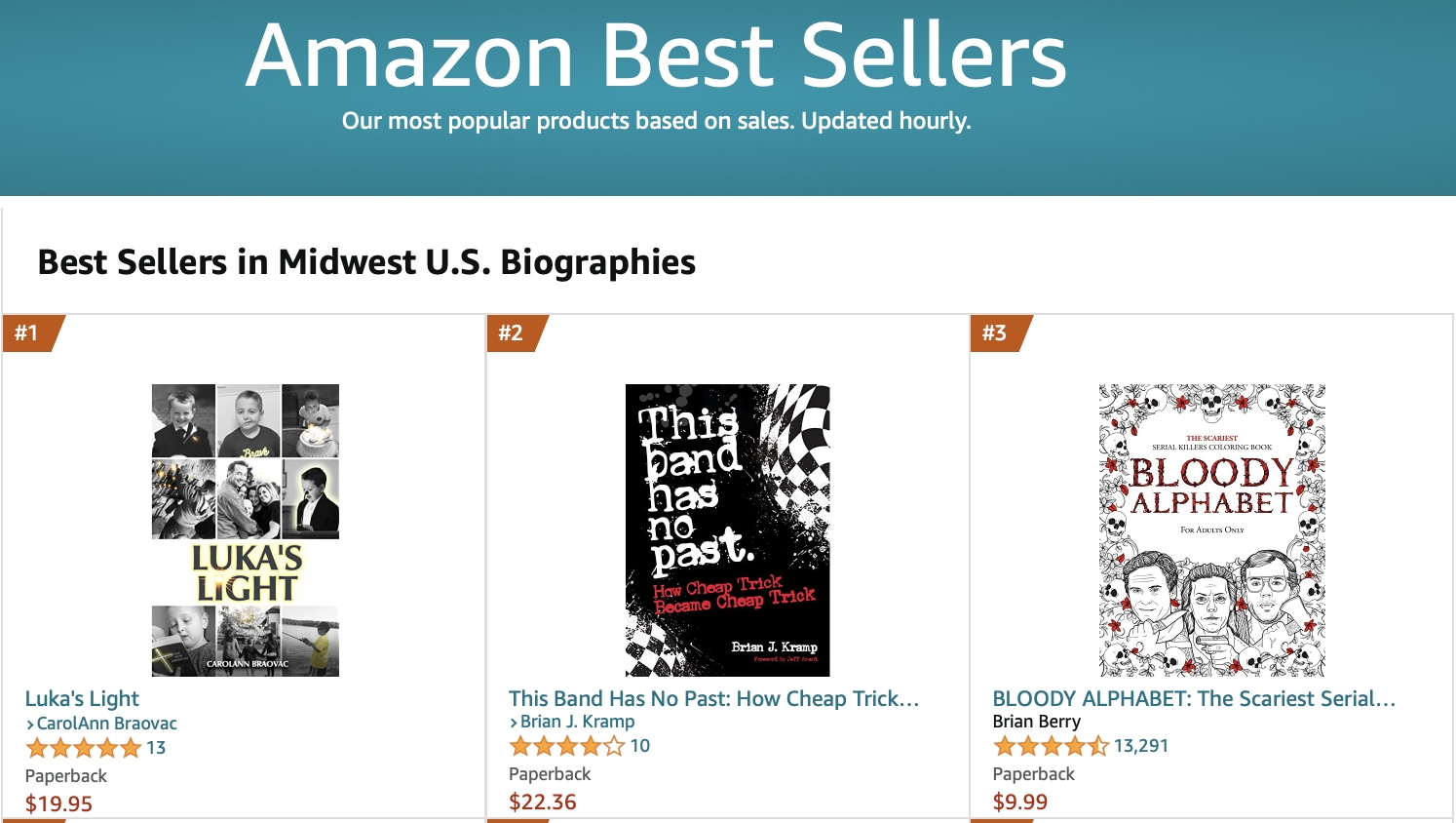Click the $22.36 price

[543, 802]
